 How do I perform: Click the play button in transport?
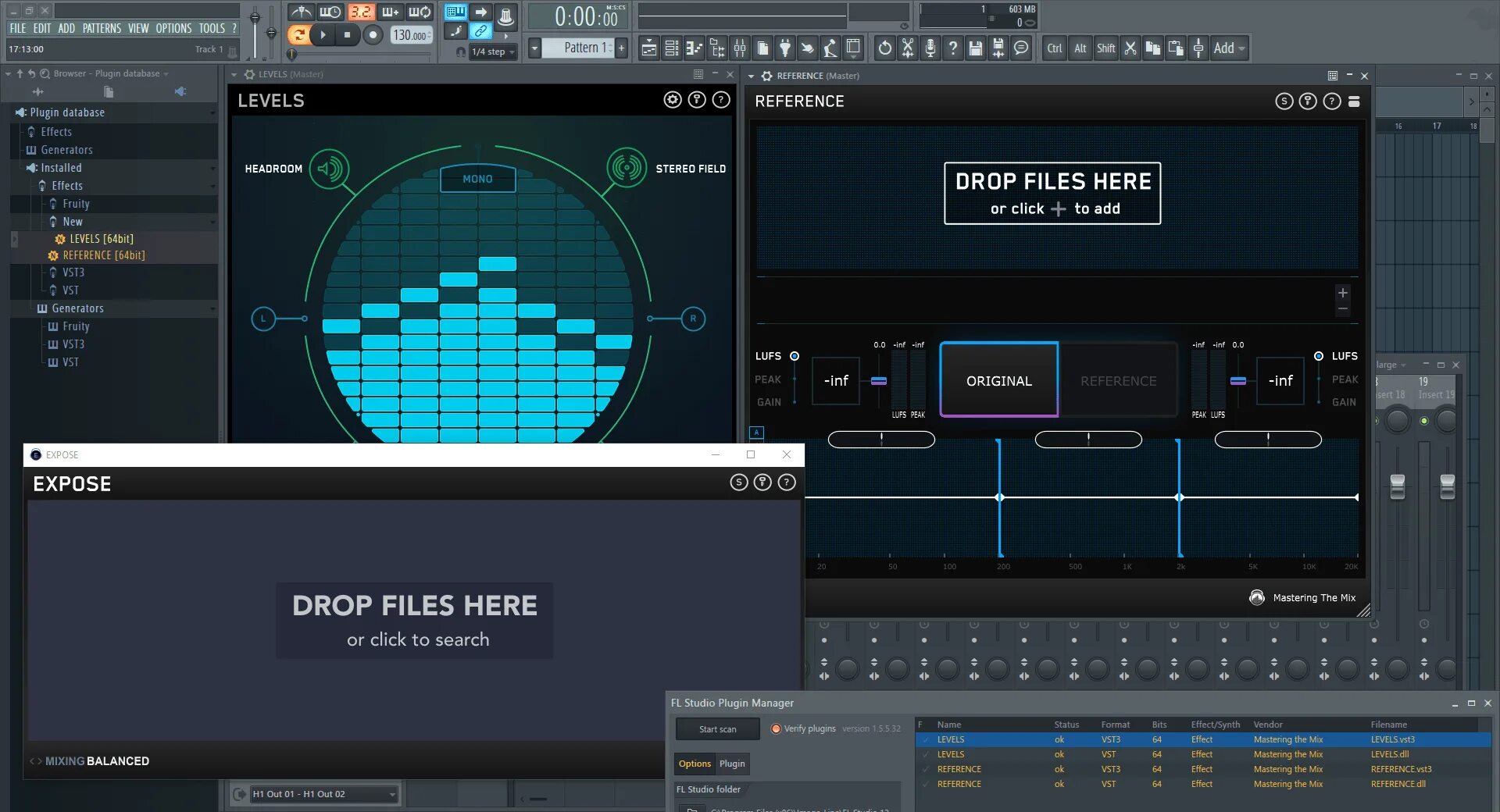tap(323, 34)
